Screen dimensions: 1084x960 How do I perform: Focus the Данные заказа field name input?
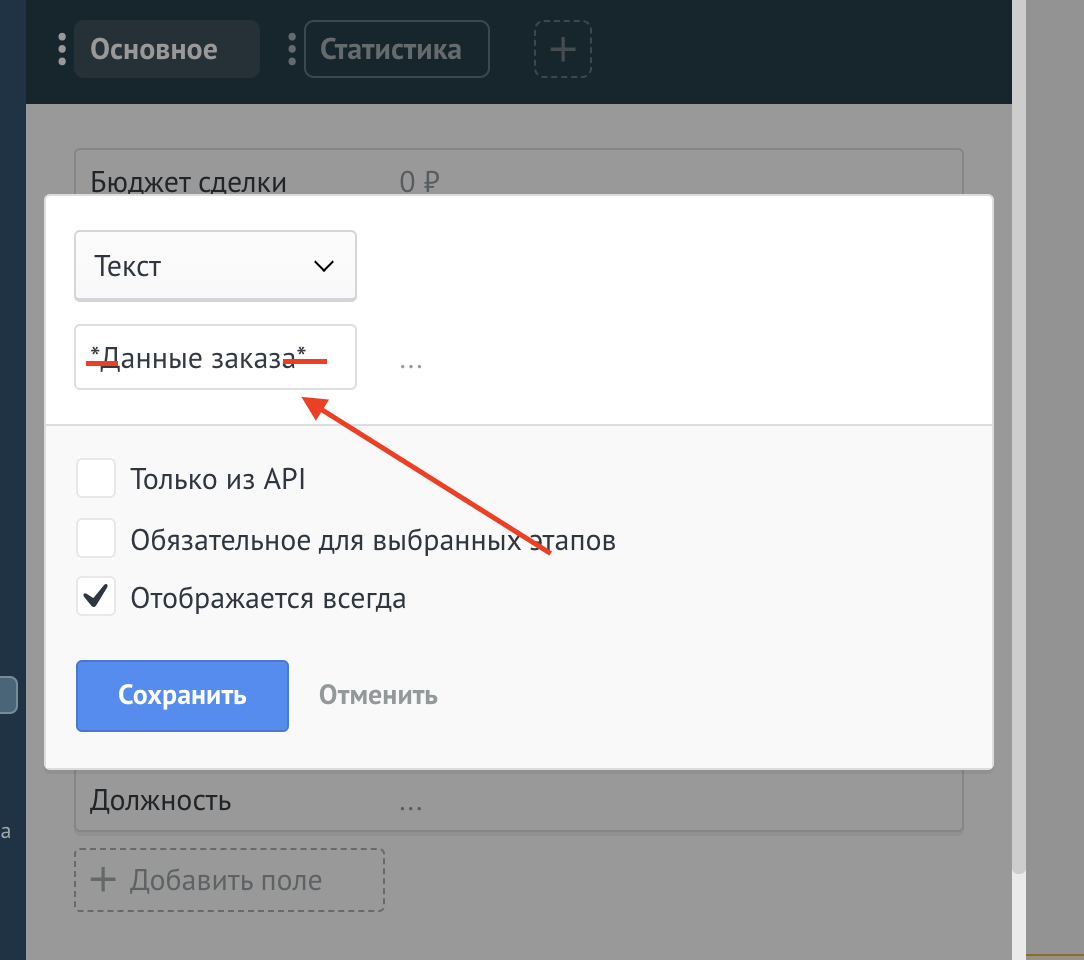tap(215, 358)
